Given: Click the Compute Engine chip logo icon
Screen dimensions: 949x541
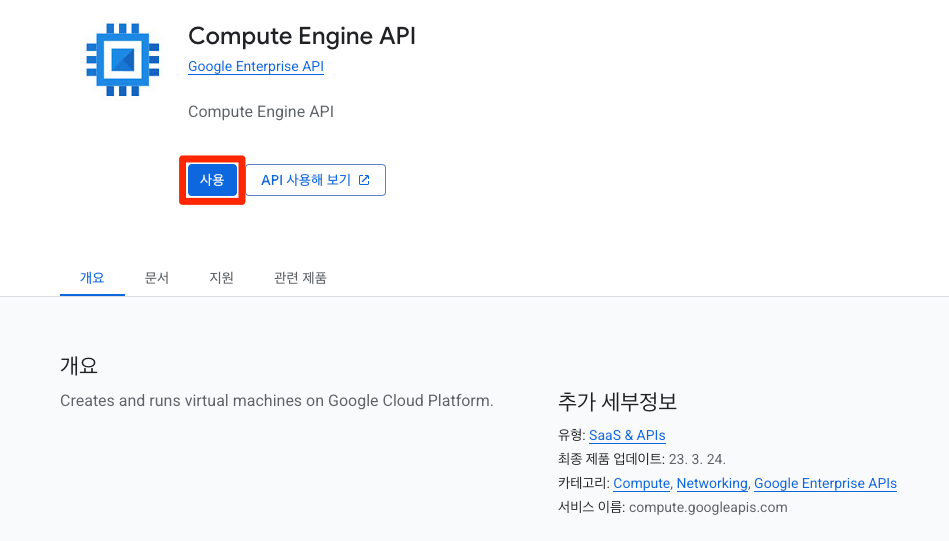Looking at the screenshot, I should (x=123, y=59).
